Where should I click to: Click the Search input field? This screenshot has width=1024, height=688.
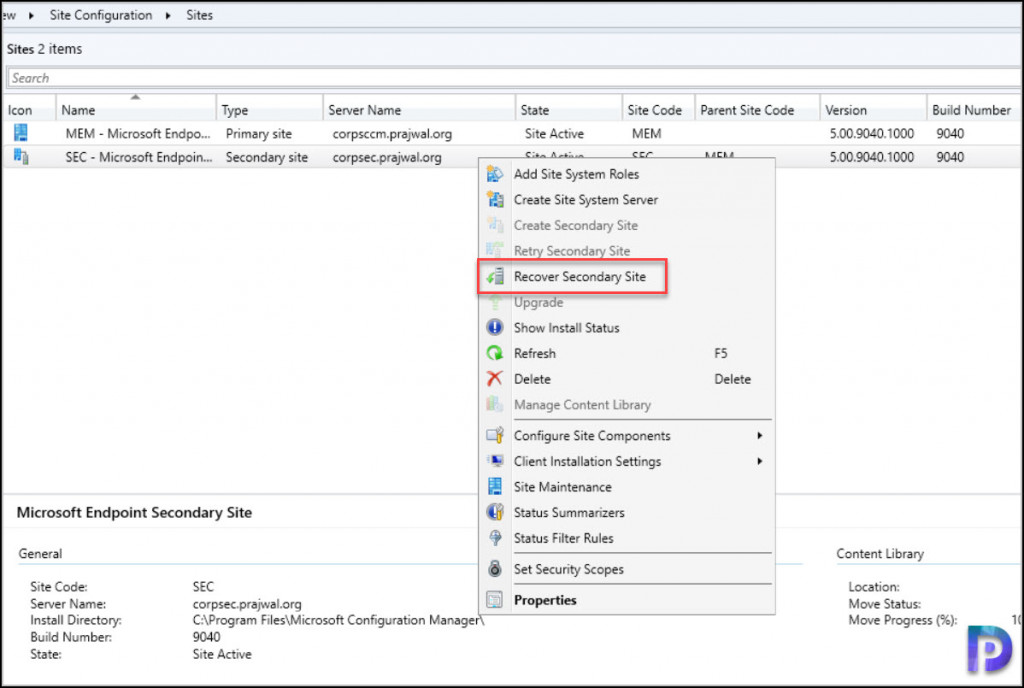(513, 78)
